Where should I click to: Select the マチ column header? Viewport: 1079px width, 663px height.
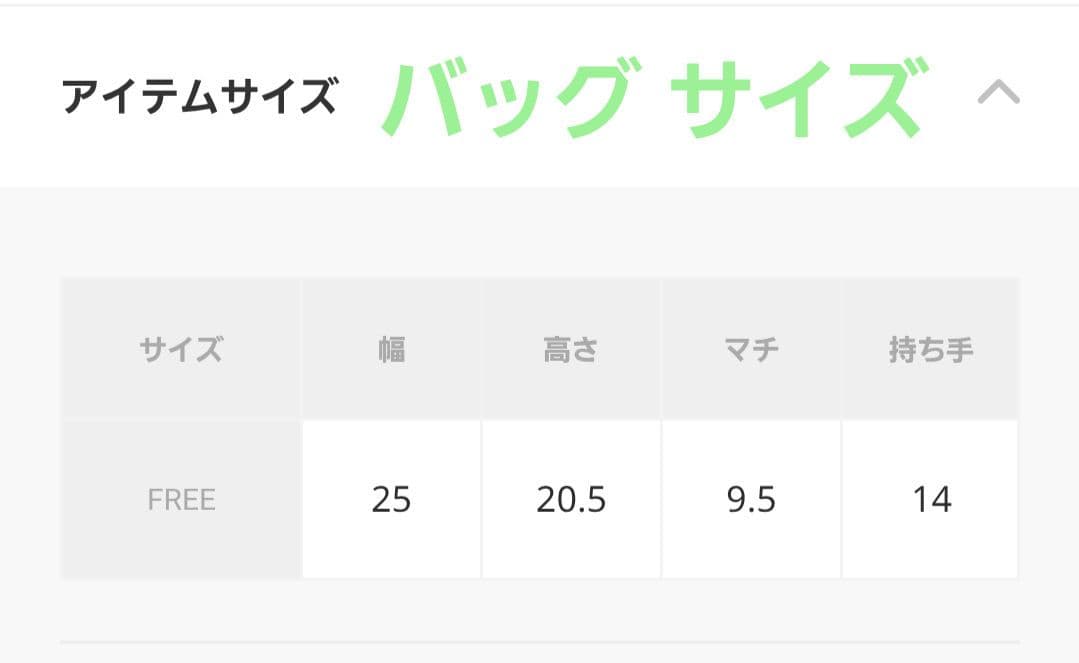(751, 349)
